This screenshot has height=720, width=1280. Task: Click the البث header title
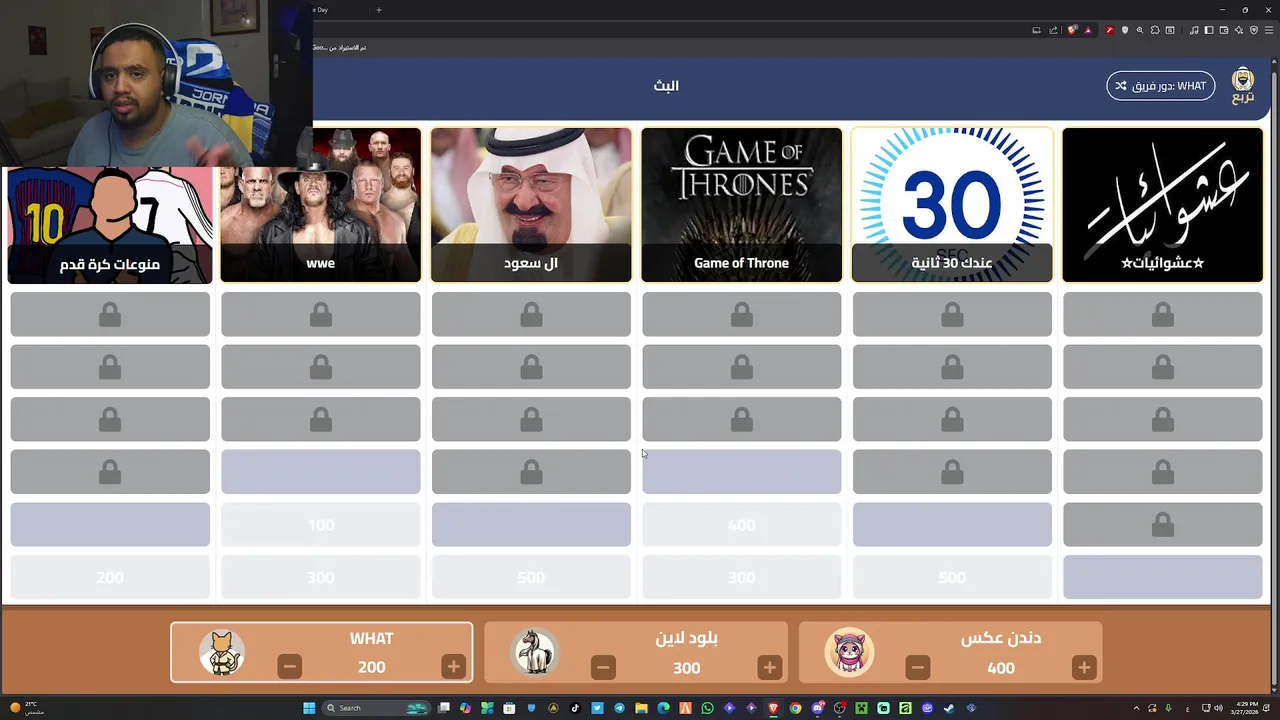[x=666, y=86]
